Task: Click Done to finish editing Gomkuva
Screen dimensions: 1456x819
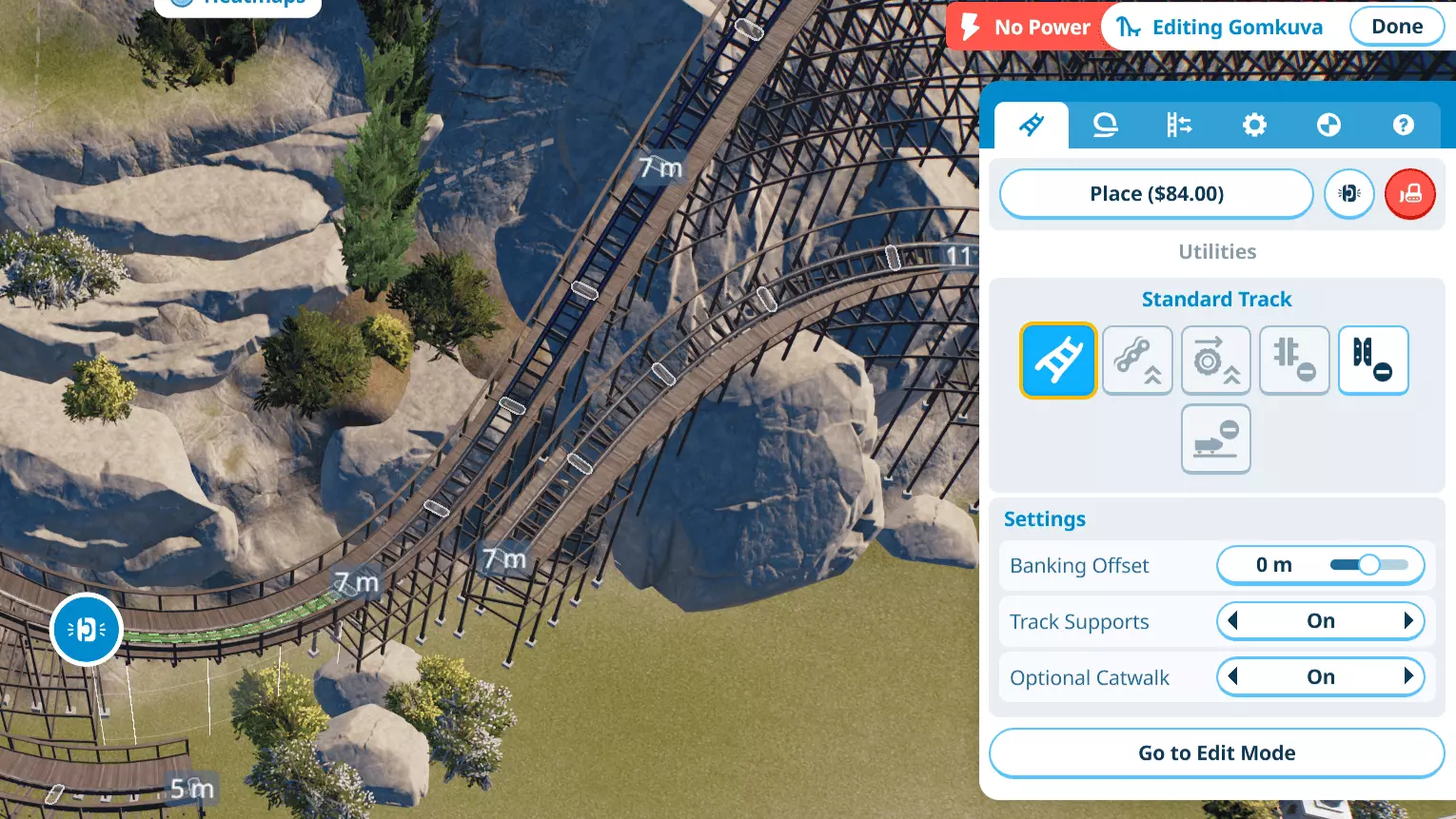Action: pos(1396,27)
